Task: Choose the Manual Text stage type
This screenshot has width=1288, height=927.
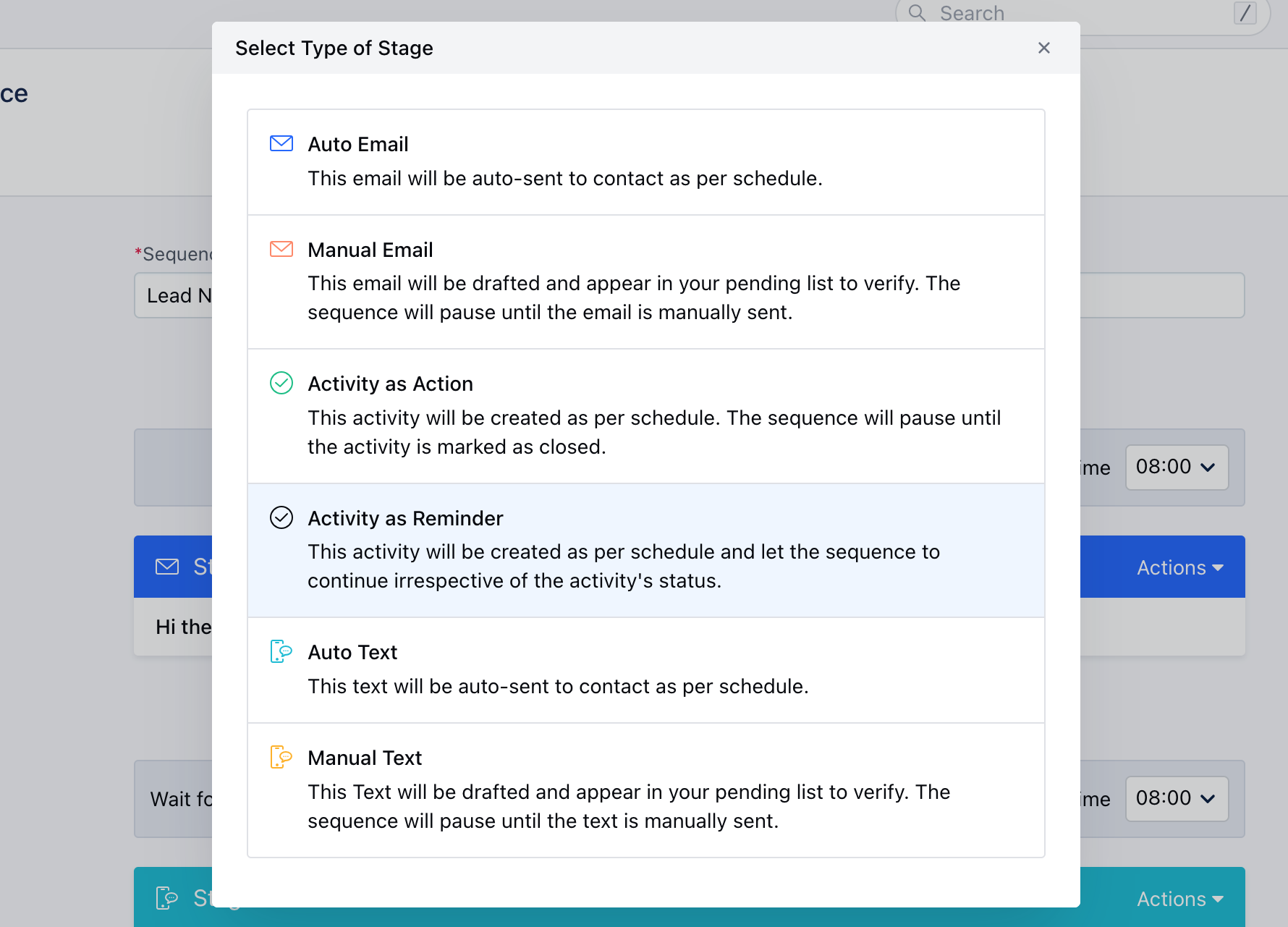Action: pyautogui.click(x=646, y=790)
